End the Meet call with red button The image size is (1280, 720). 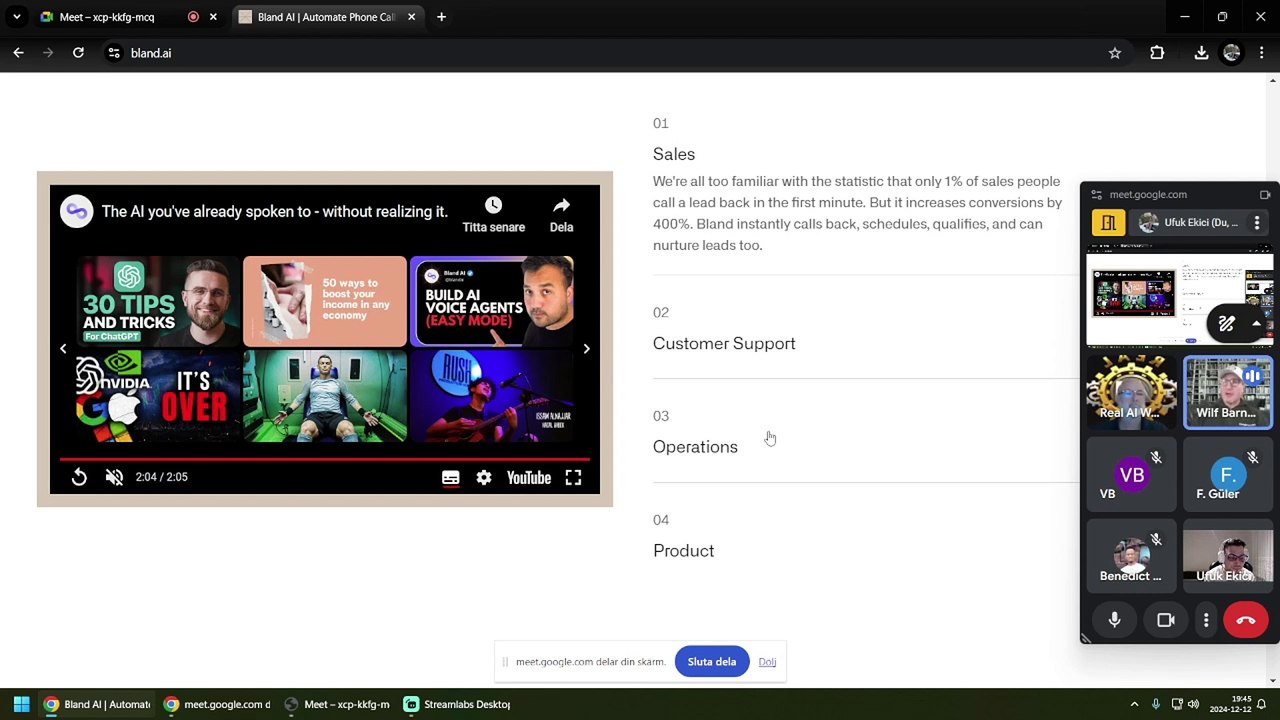[x=1245, y=620]
